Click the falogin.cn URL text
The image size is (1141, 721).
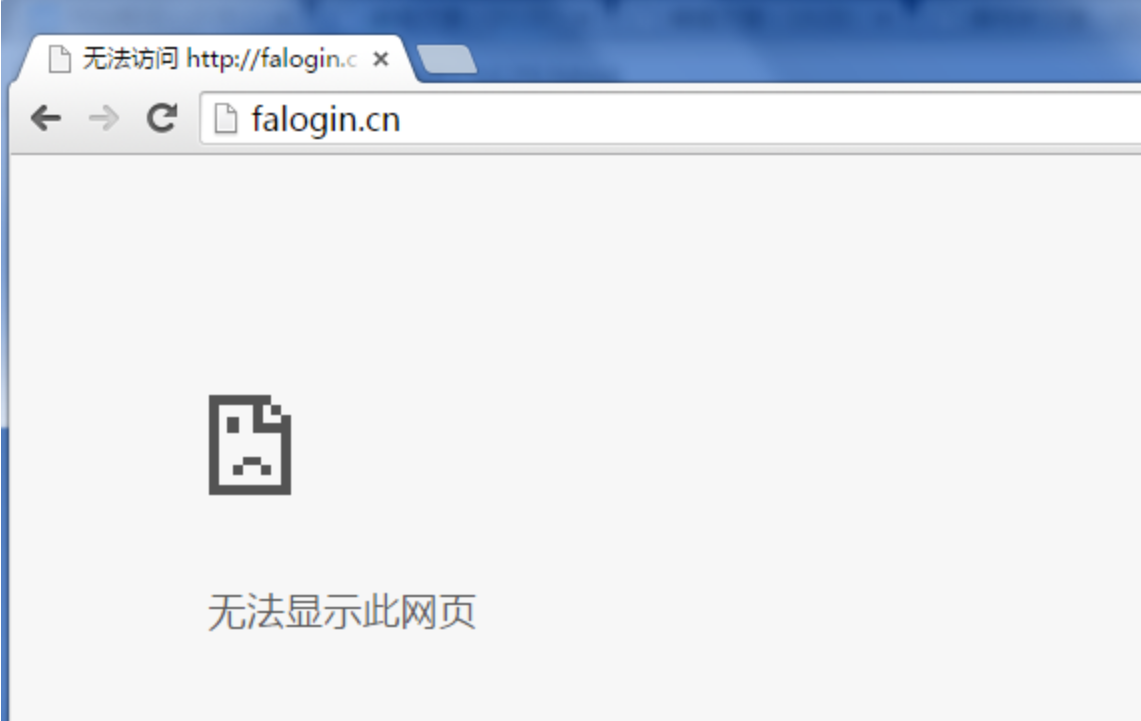(x=325, y=119)
